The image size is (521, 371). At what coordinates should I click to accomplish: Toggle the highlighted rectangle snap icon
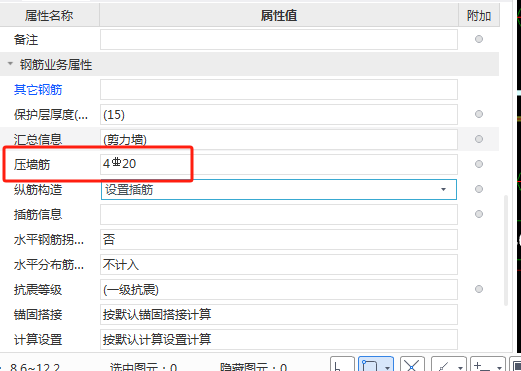[x=370, y=364]
